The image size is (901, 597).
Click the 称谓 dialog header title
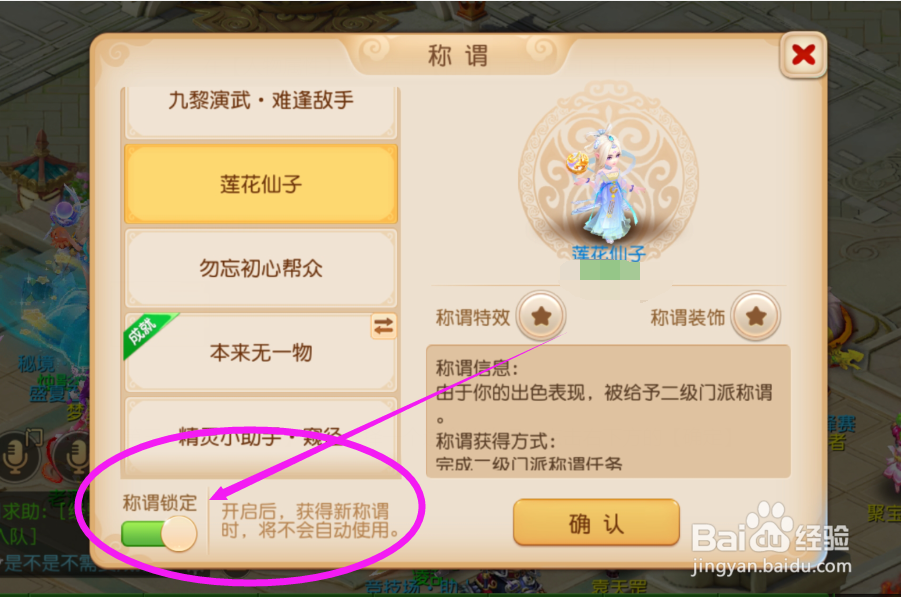pos(458,56)
